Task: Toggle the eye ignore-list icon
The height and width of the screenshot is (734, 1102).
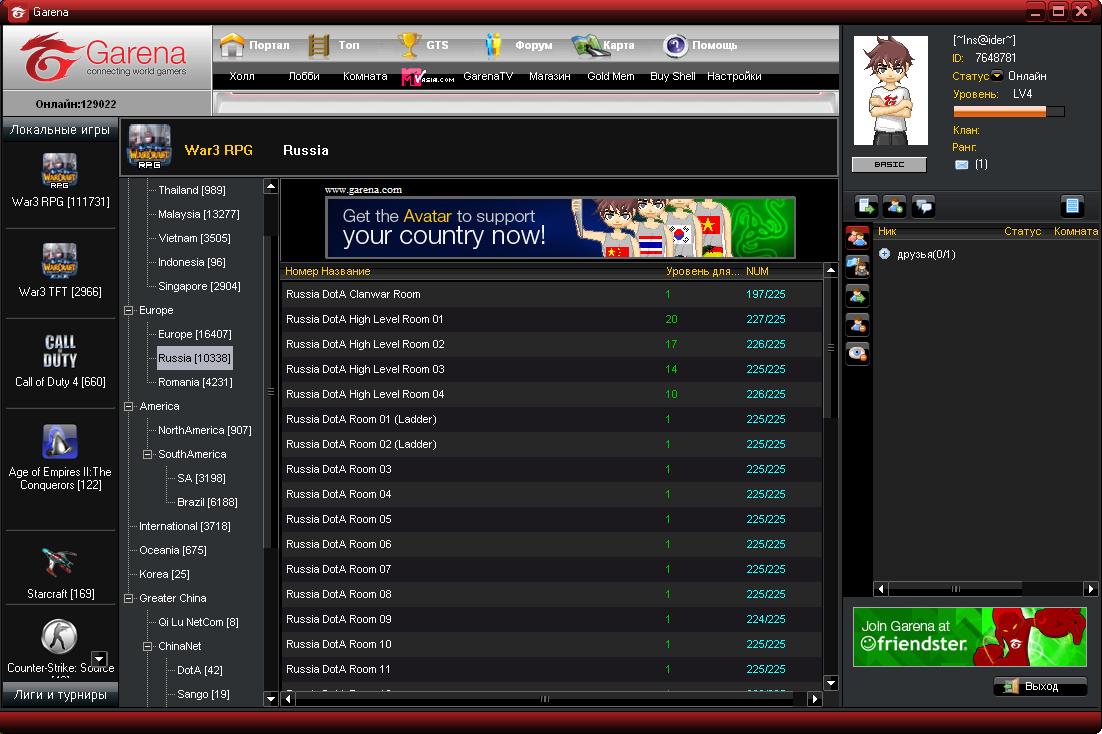Action: [x=857, y=353]
